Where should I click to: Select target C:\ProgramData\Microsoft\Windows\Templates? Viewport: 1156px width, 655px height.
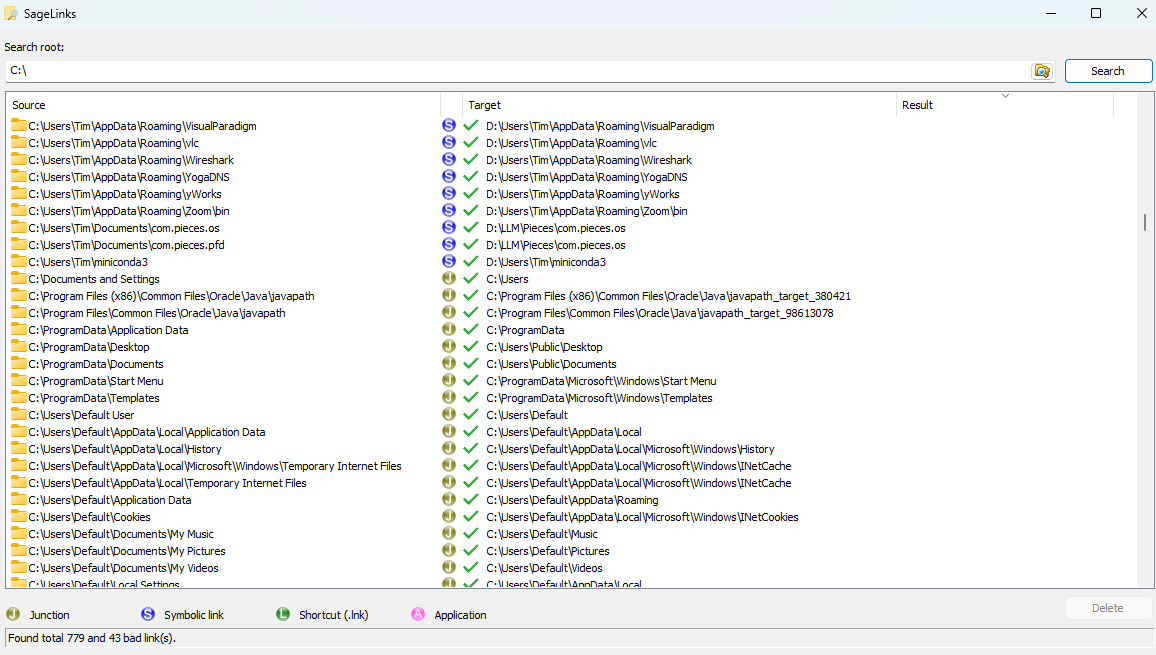pyautogui.click(x=599, y=398)
